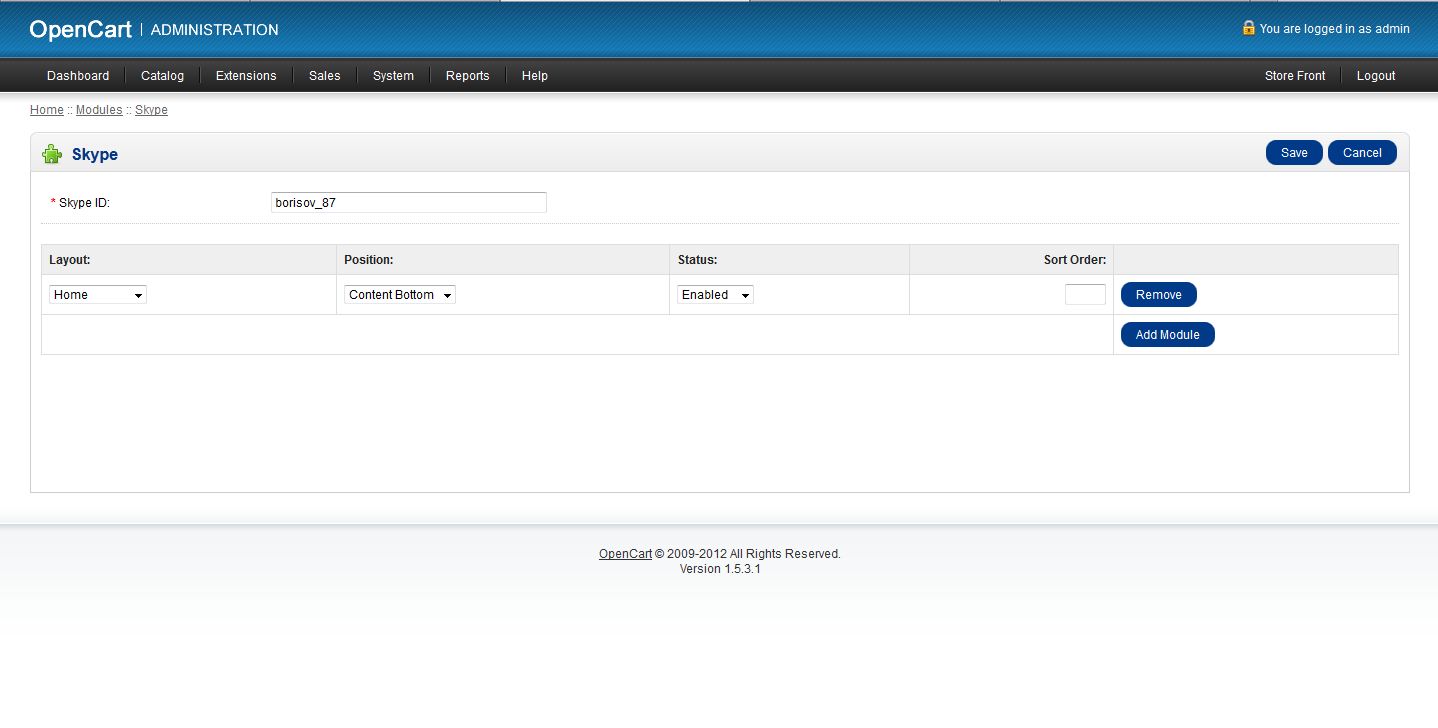Click the 'Layout:' column header
Screen dimensions: 1438x728
[70, 260]
